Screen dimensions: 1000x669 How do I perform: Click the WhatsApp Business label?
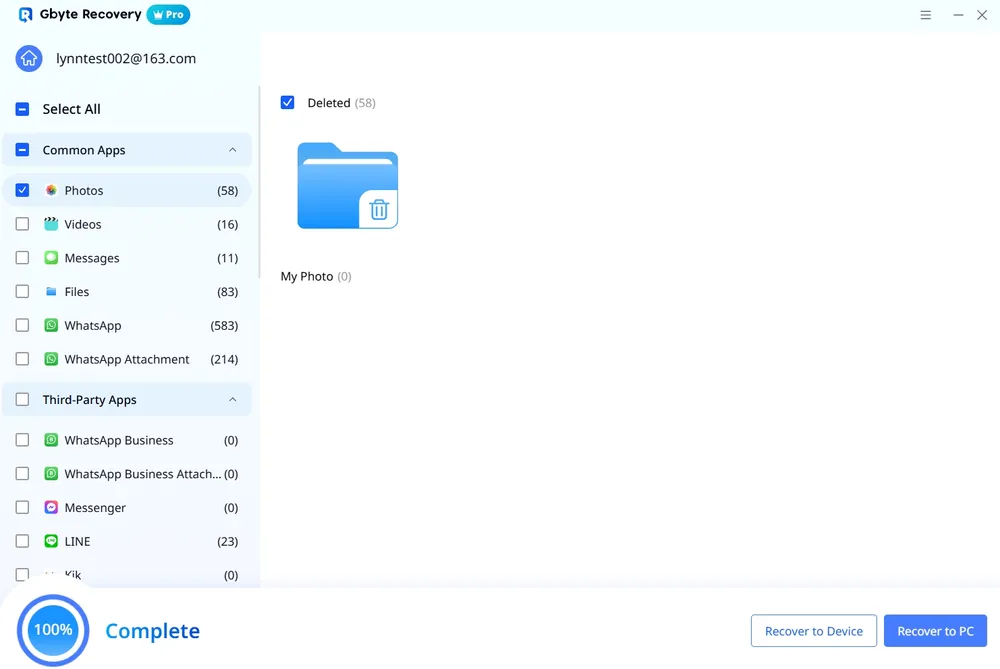coord(119,440)
